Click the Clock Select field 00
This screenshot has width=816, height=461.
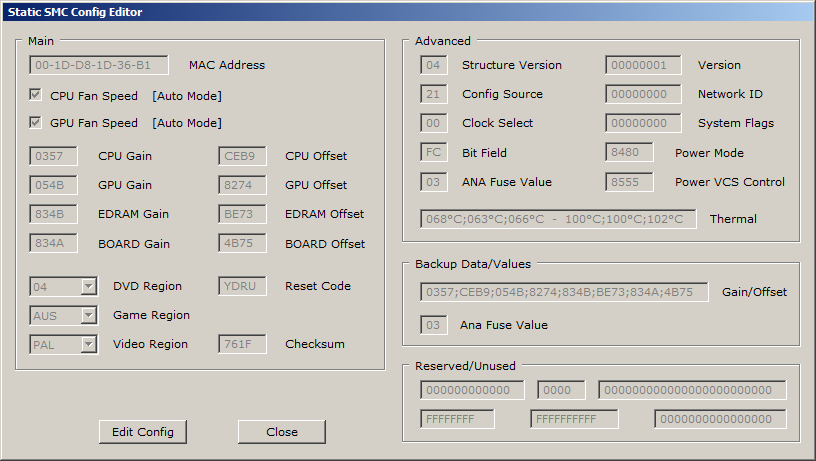coord(434,123)
